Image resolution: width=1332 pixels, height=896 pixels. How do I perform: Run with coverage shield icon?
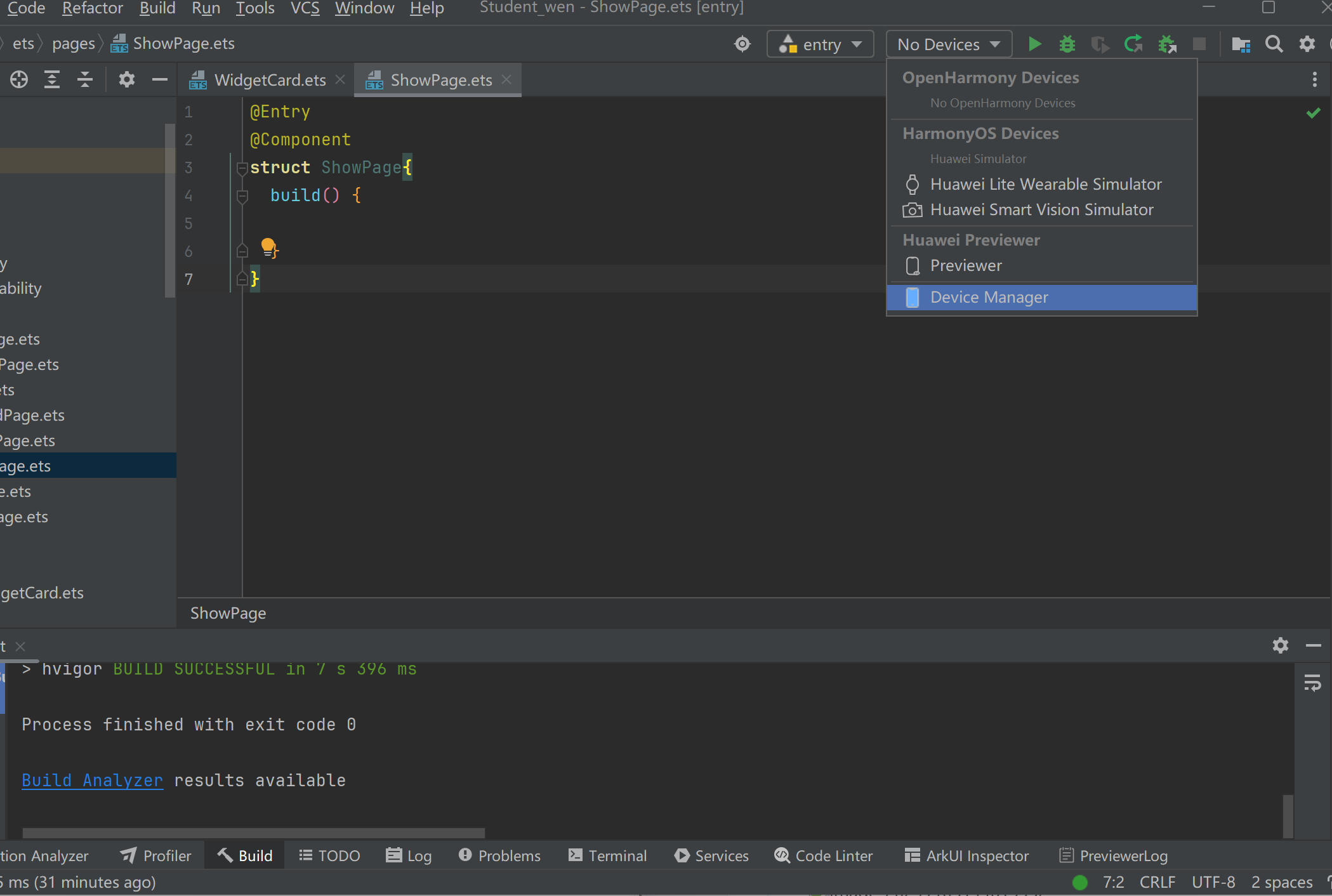click(x=1100, y=44)
